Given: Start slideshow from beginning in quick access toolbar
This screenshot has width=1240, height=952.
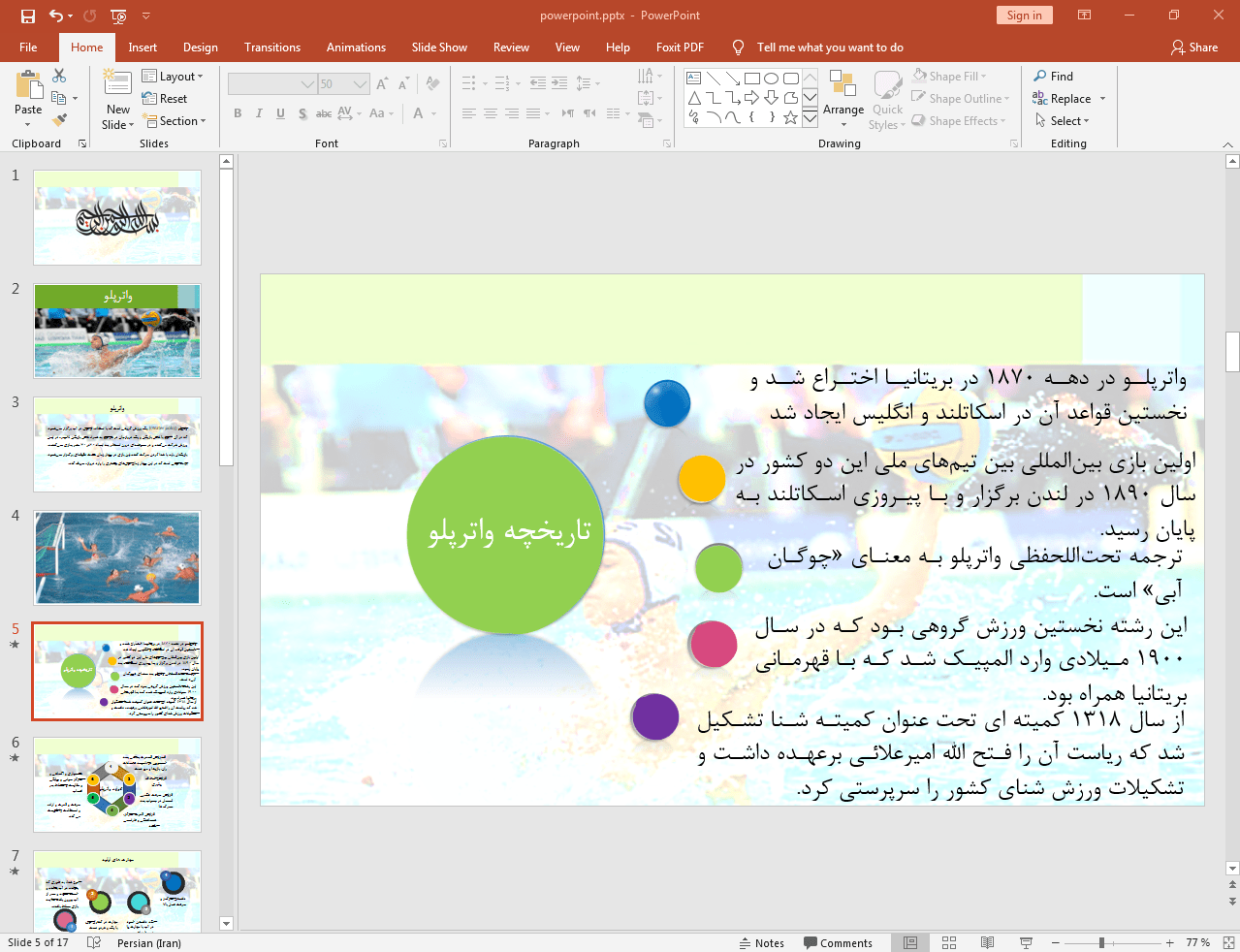Looking at the screenshot, I should [x=118, y=16].
